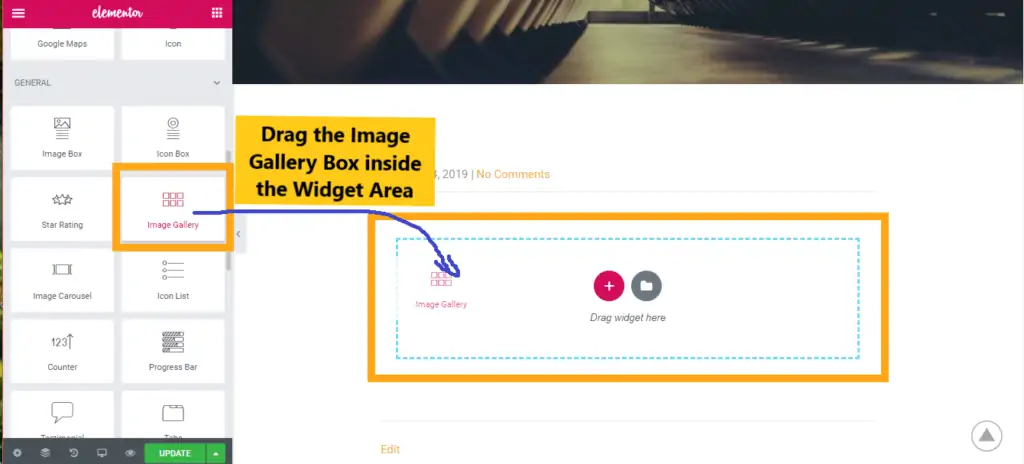Image resolution: width=1024 pixels, height=464 pixels.
Task: Toggle the preview changes eye icon
Action: (130, 453)
